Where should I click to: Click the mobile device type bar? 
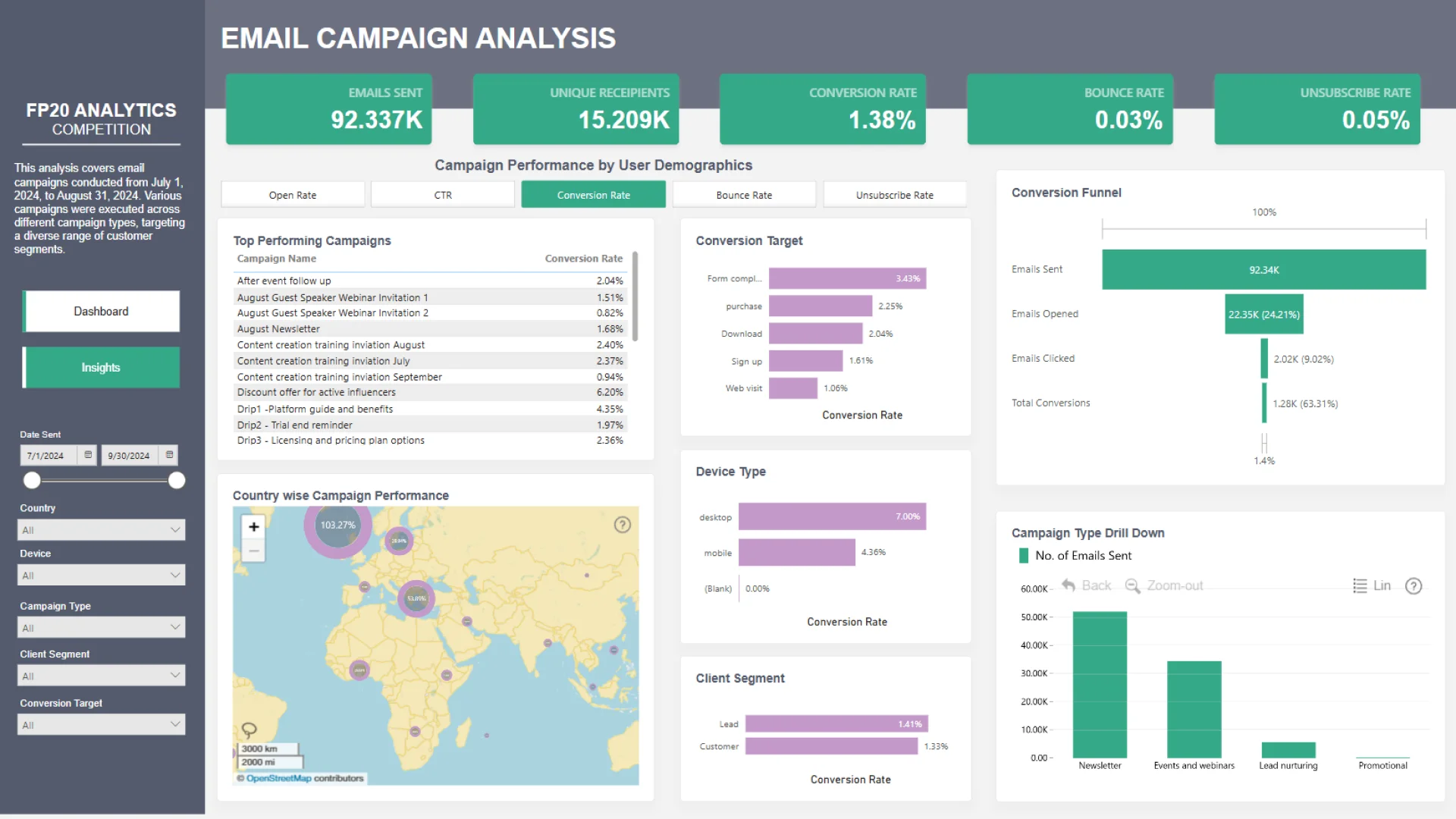pyautogui.click(x=797, y=552)
